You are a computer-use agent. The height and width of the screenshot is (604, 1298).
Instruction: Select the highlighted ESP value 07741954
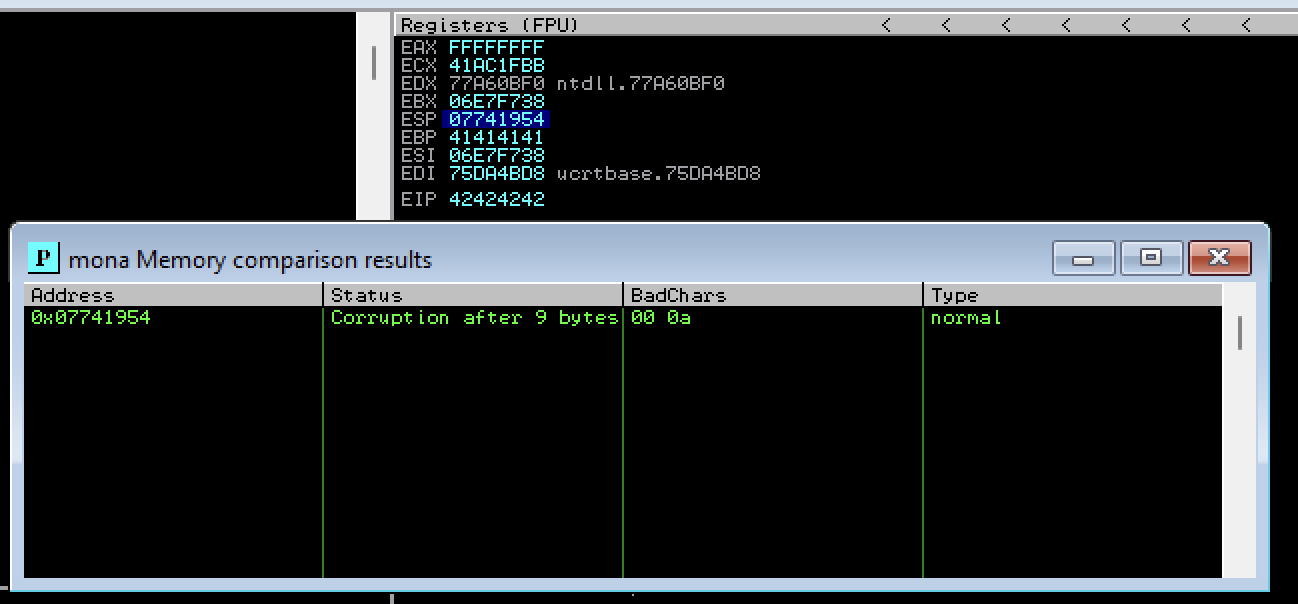pyautogui.click(x=496, y=119)
